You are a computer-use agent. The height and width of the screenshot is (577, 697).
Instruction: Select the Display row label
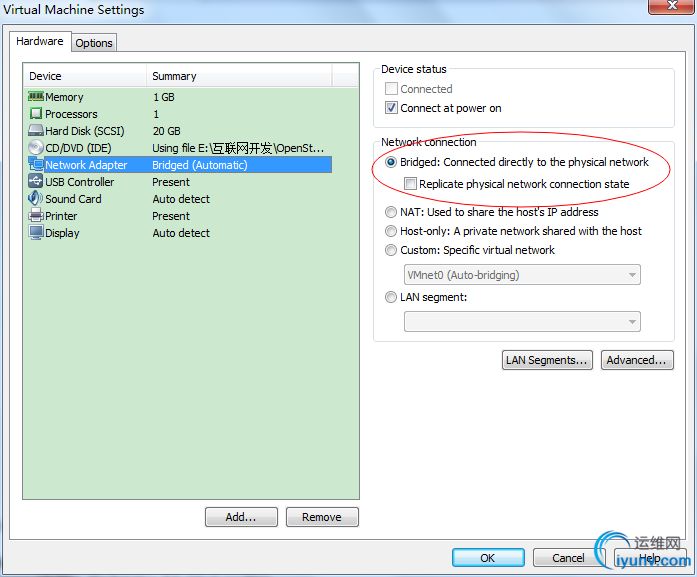coord(62,232)
